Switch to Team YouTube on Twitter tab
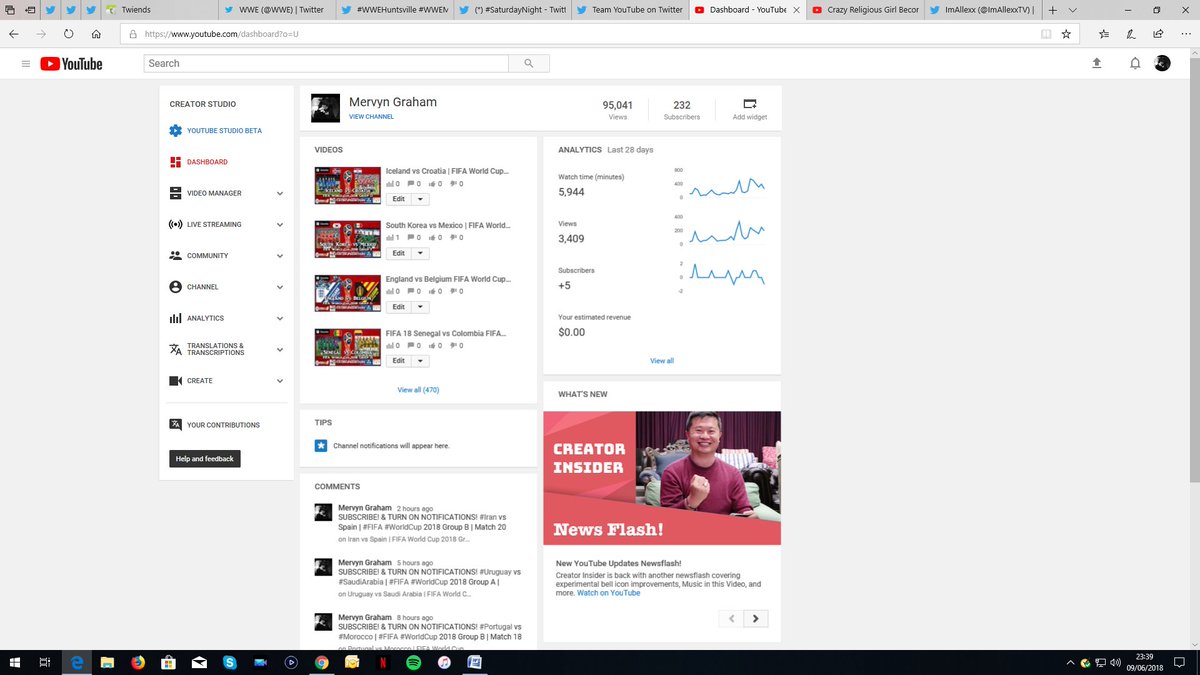The height and width of the screenshot is (675, 1200). coord(630,9)
